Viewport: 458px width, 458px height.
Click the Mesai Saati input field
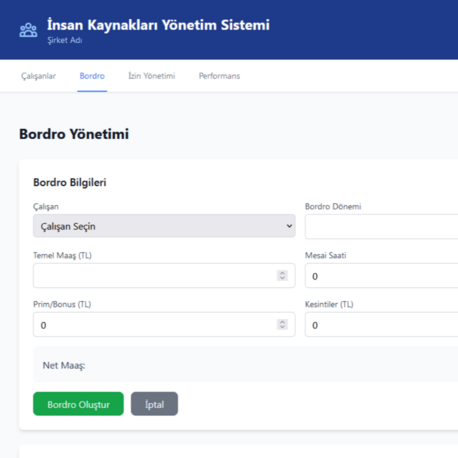pyautogui.click(x=381, y=276)
